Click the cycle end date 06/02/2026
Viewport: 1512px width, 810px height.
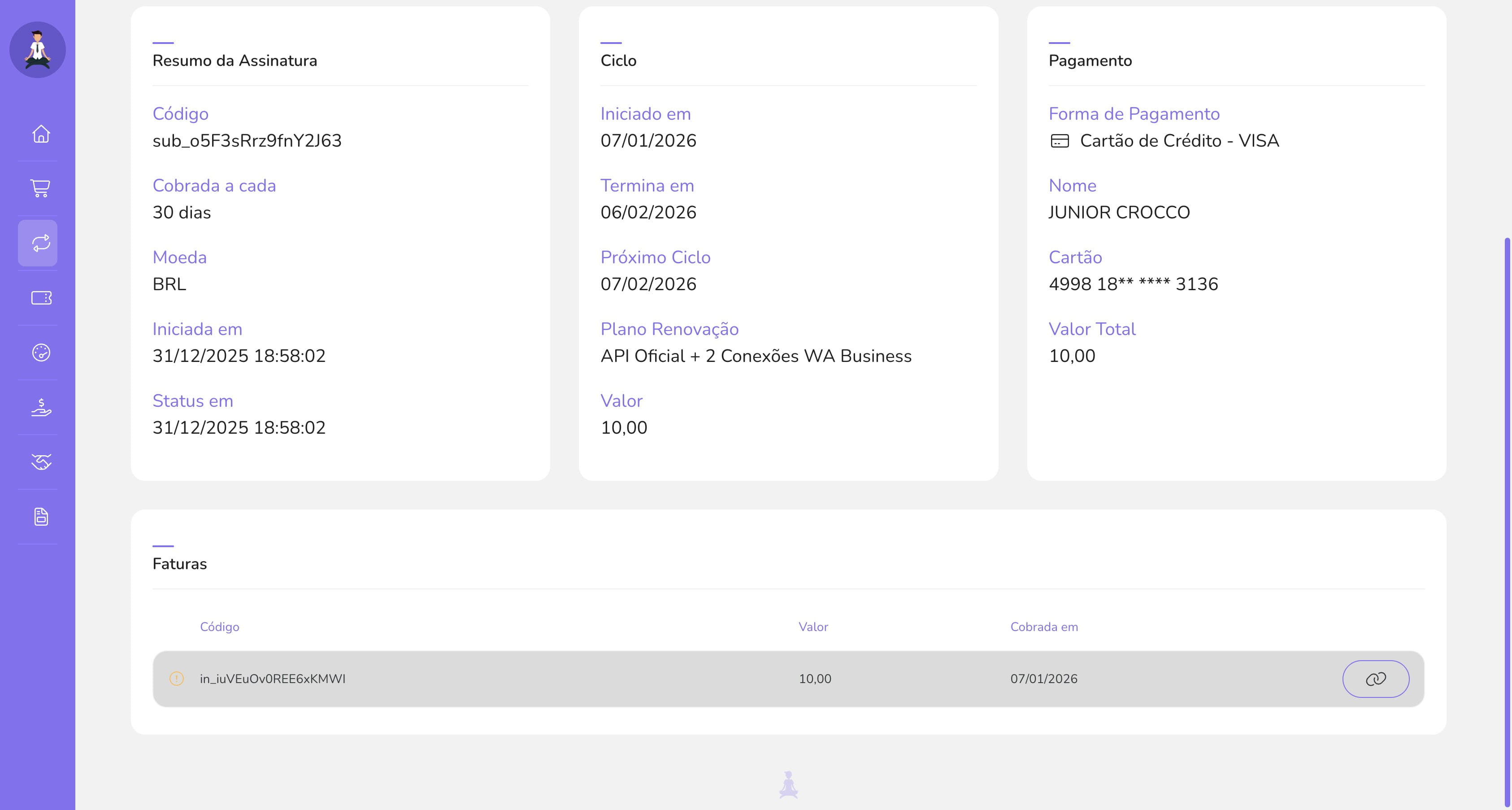[648, 213]
